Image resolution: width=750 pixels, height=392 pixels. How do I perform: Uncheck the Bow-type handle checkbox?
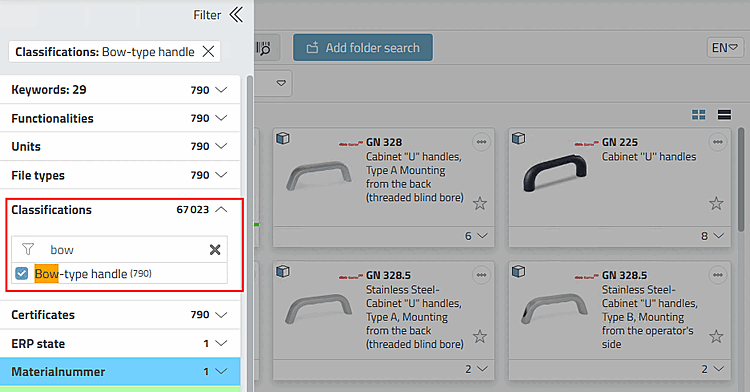pyautogui.click(x=22, y=273)
